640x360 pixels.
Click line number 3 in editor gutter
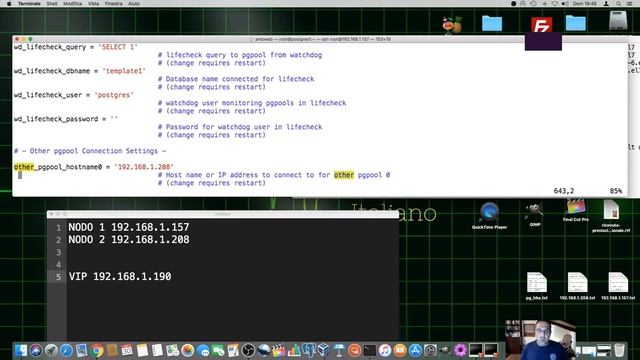(x=58, y=252)
